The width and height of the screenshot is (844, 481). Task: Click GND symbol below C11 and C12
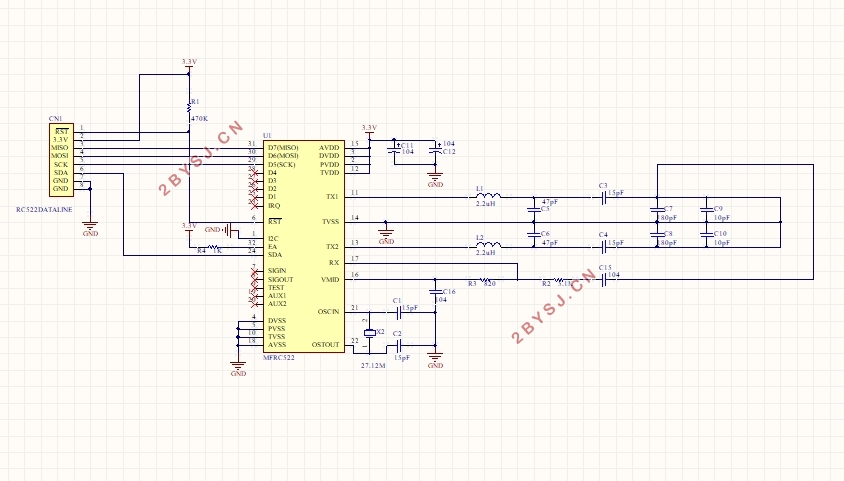(x=435, y=178)
